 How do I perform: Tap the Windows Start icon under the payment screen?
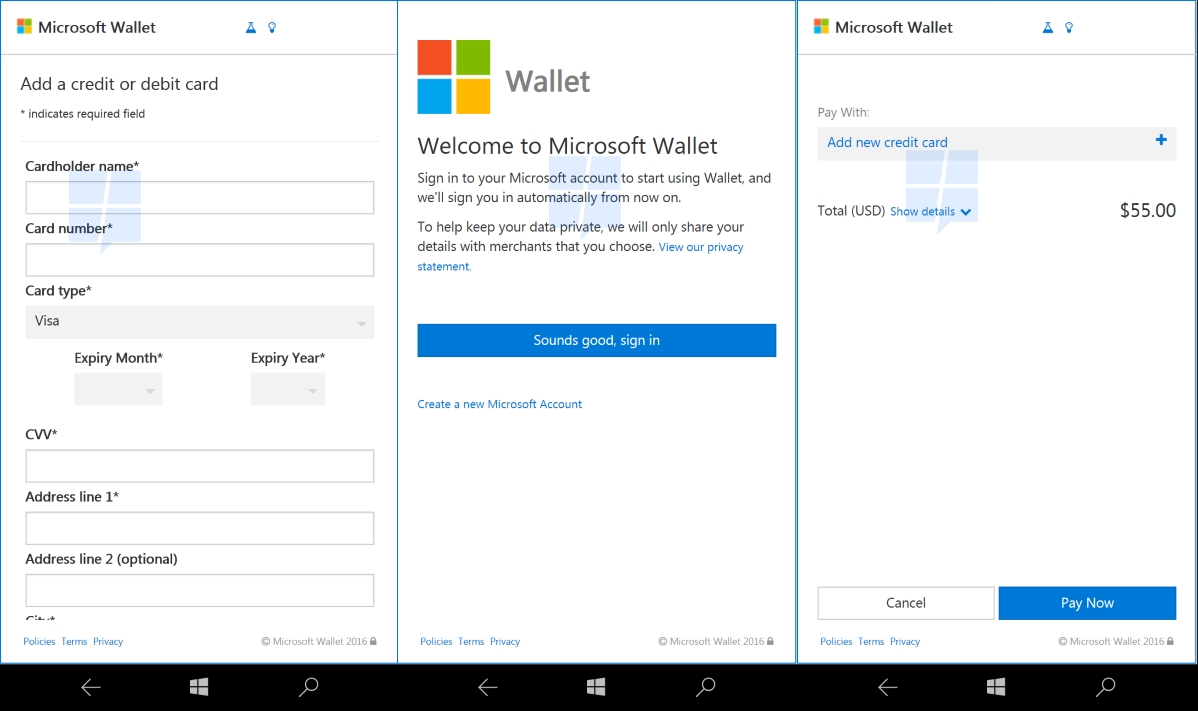(996, 687)
